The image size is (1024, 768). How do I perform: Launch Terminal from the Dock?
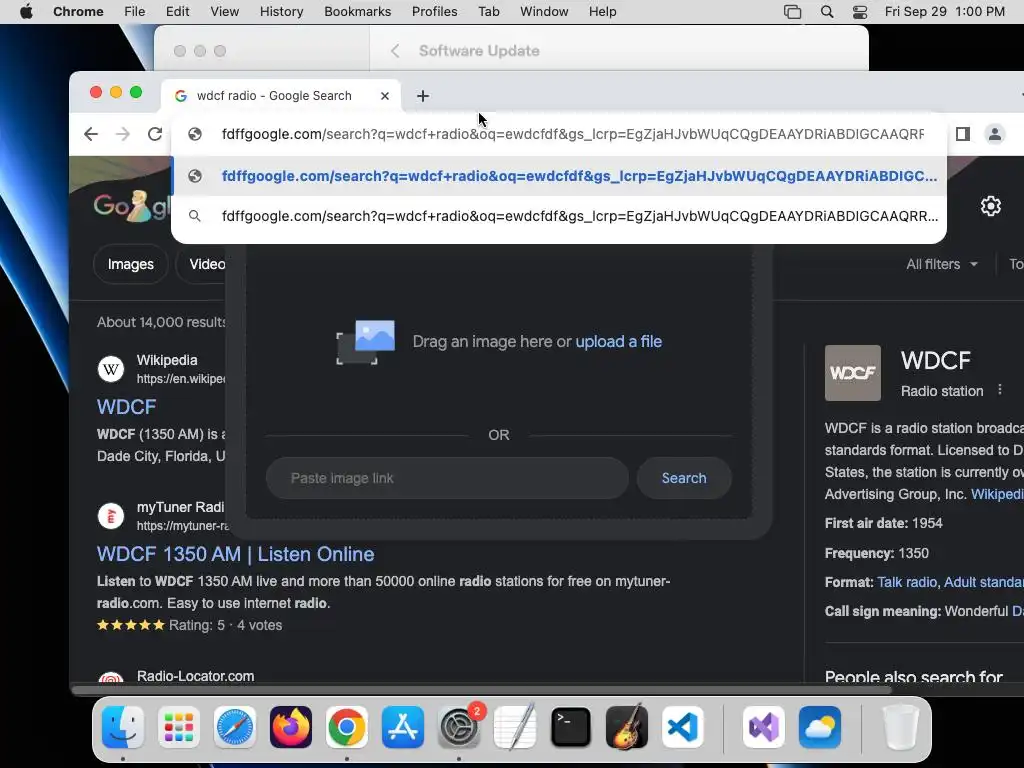(x=571, y=727)
